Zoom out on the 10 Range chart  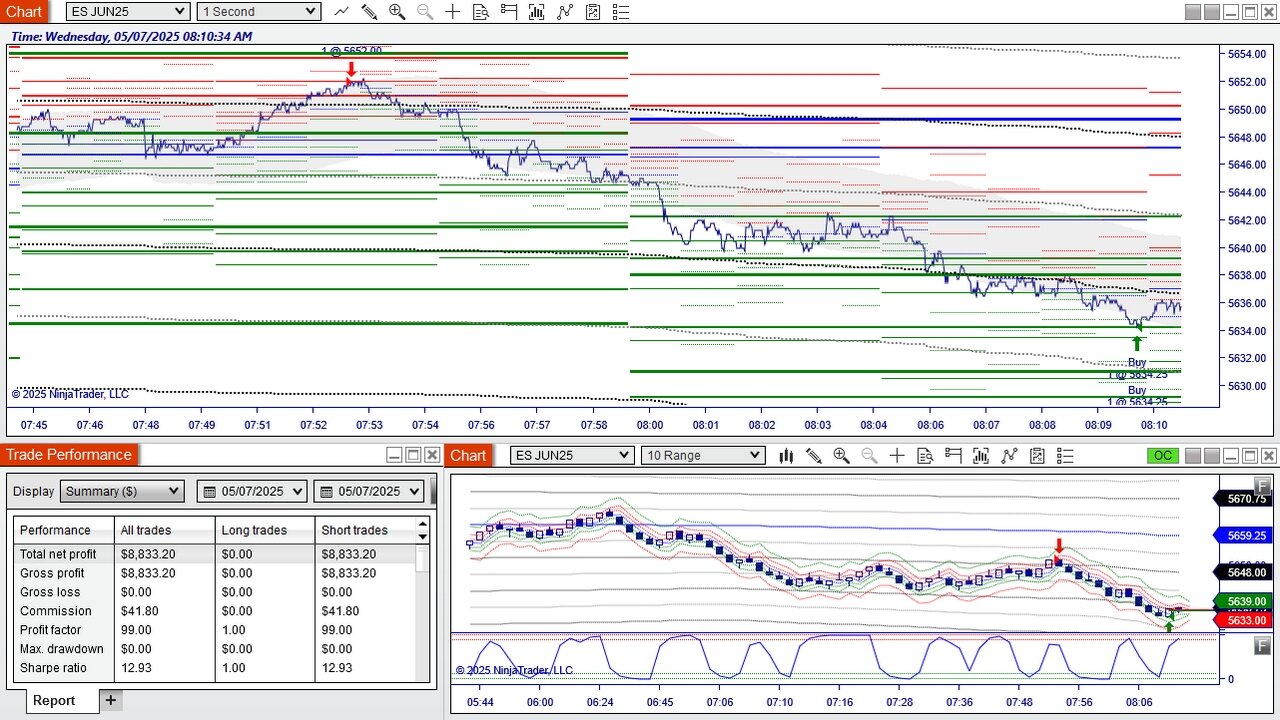tap(869, 456)
